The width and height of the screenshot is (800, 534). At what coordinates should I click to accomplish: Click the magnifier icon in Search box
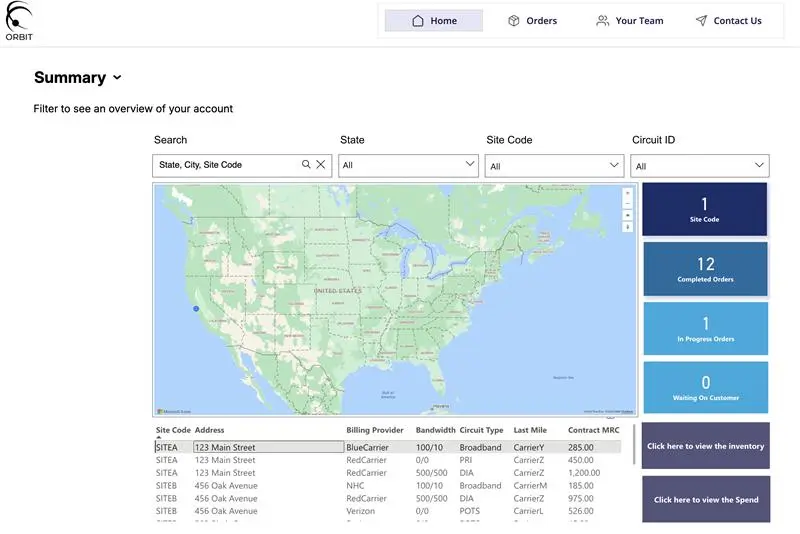[x=307, y=165]
